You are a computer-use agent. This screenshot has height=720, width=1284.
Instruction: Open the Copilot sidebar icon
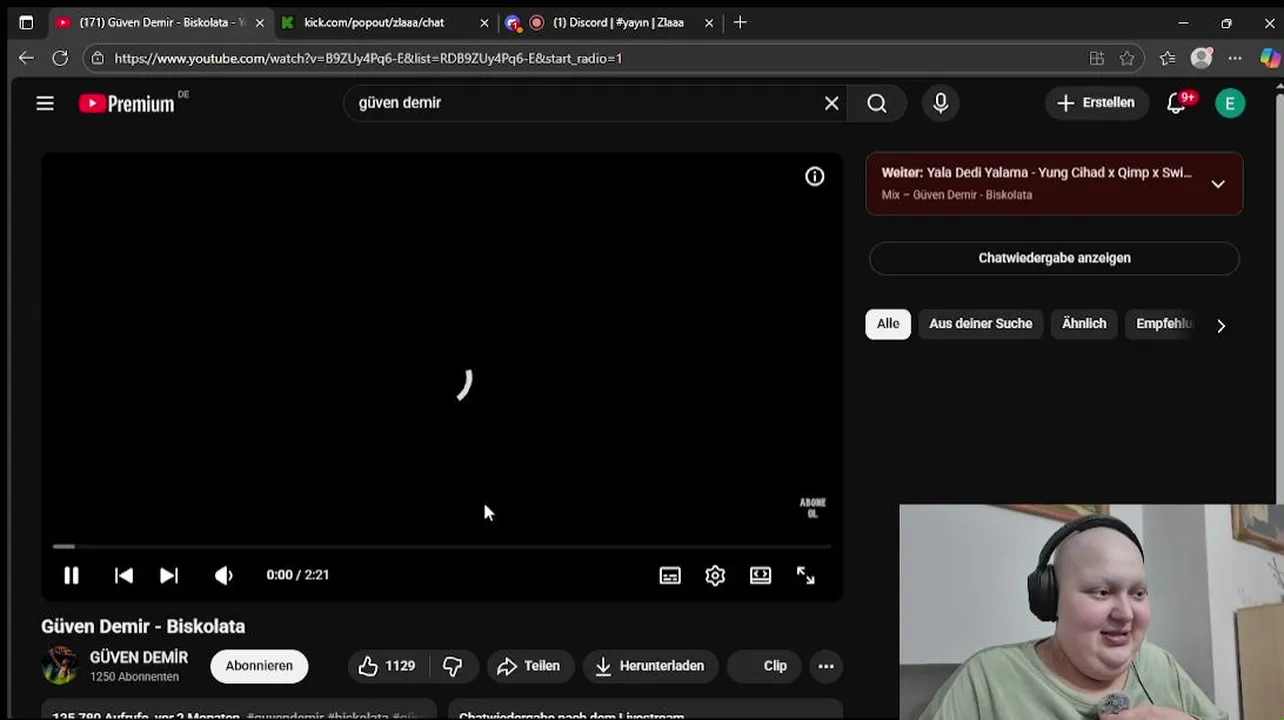1270,58
